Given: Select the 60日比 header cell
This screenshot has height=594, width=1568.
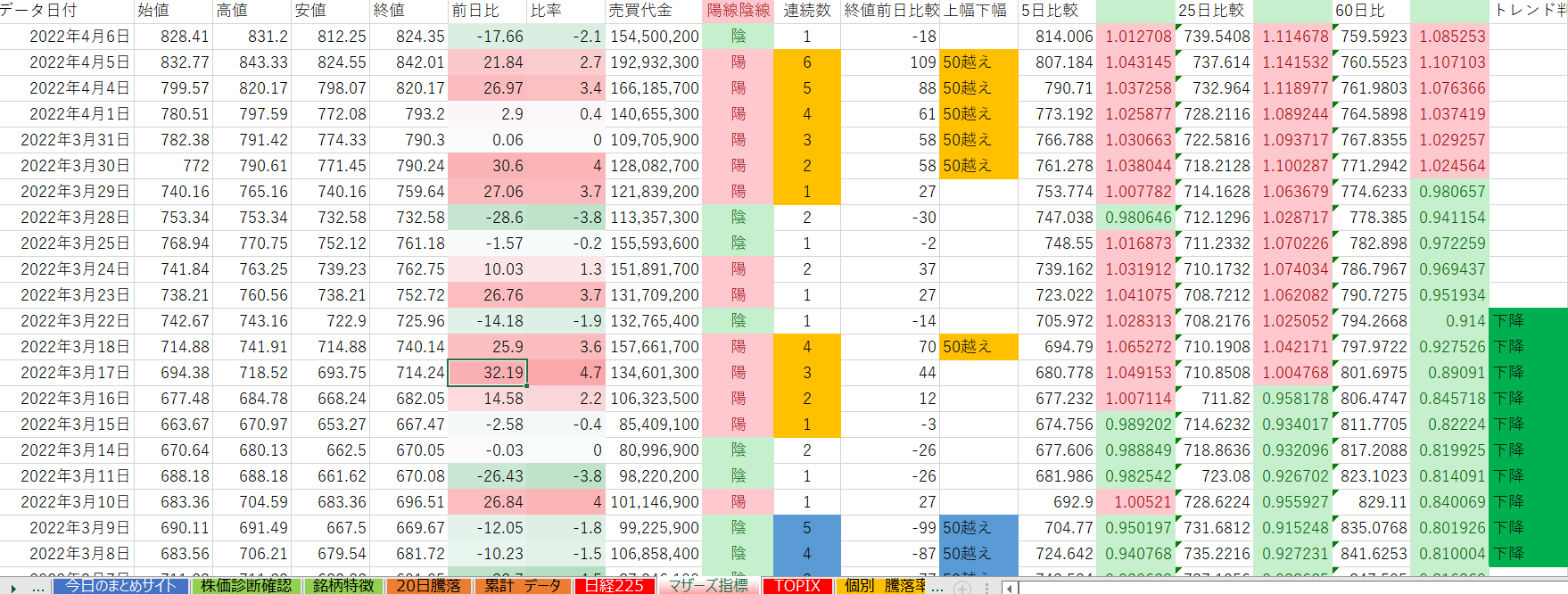Looking at the screenshot, I should [1371, 11].
